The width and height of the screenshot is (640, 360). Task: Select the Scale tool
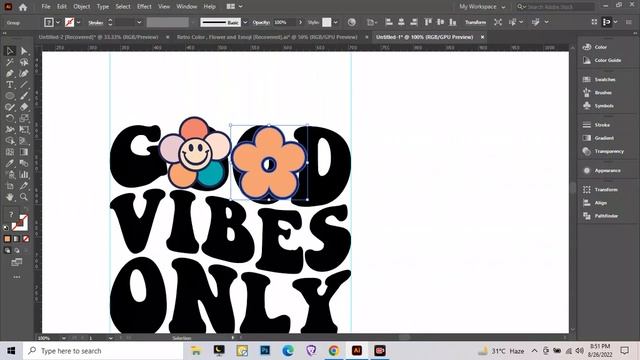coord(24,118)
